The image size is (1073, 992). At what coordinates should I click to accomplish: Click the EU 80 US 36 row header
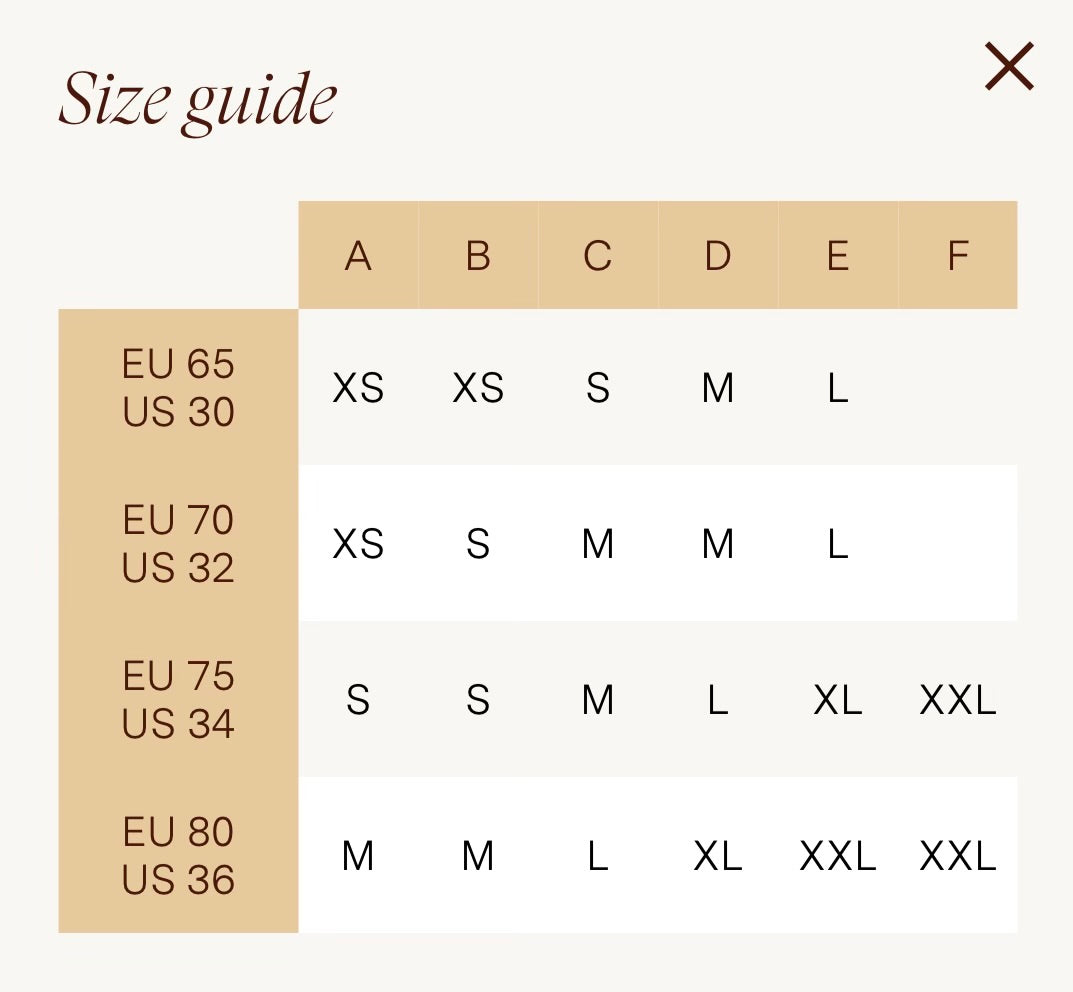click(x=179, y=855)
